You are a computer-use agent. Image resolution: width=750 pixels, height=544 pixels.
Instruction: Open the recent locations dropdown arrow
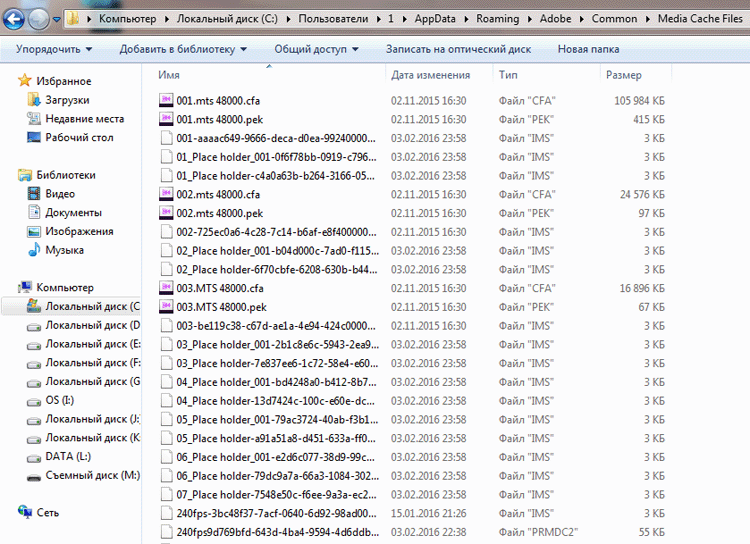56,20
